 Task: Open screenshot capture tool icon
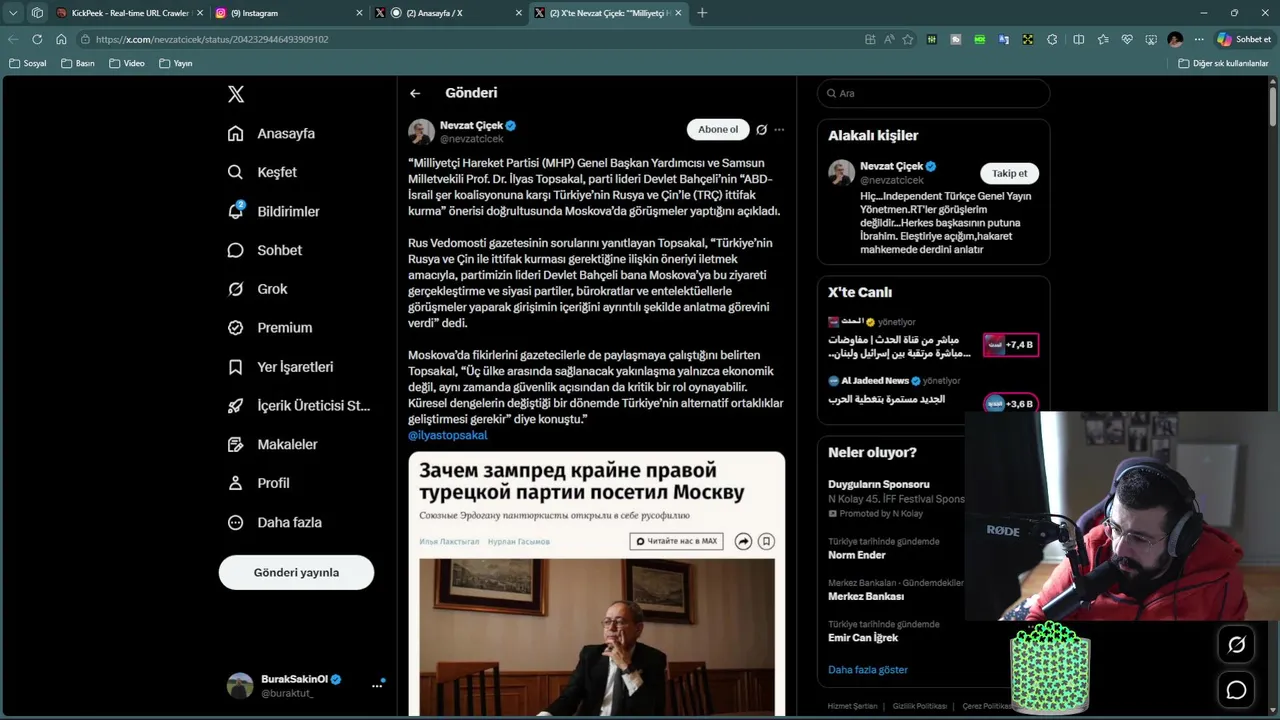click(1151, 39)
